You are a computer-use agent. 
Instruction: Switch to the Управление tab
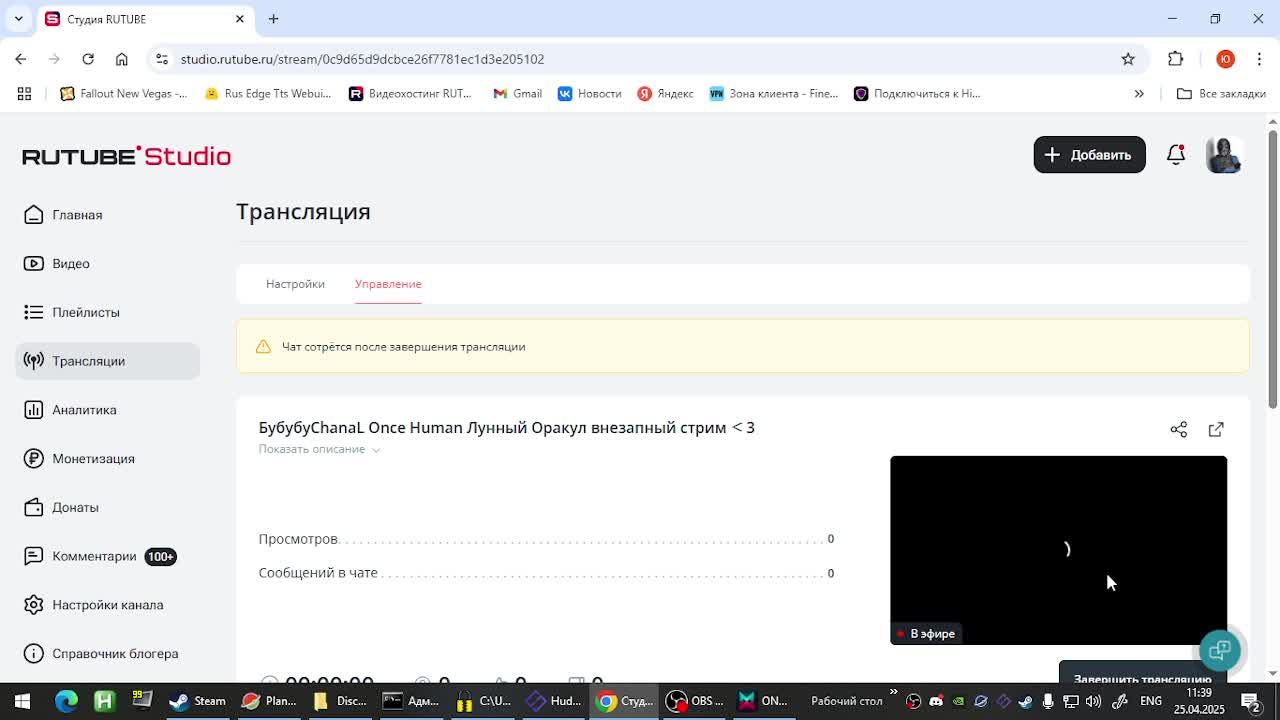point(388,284)
